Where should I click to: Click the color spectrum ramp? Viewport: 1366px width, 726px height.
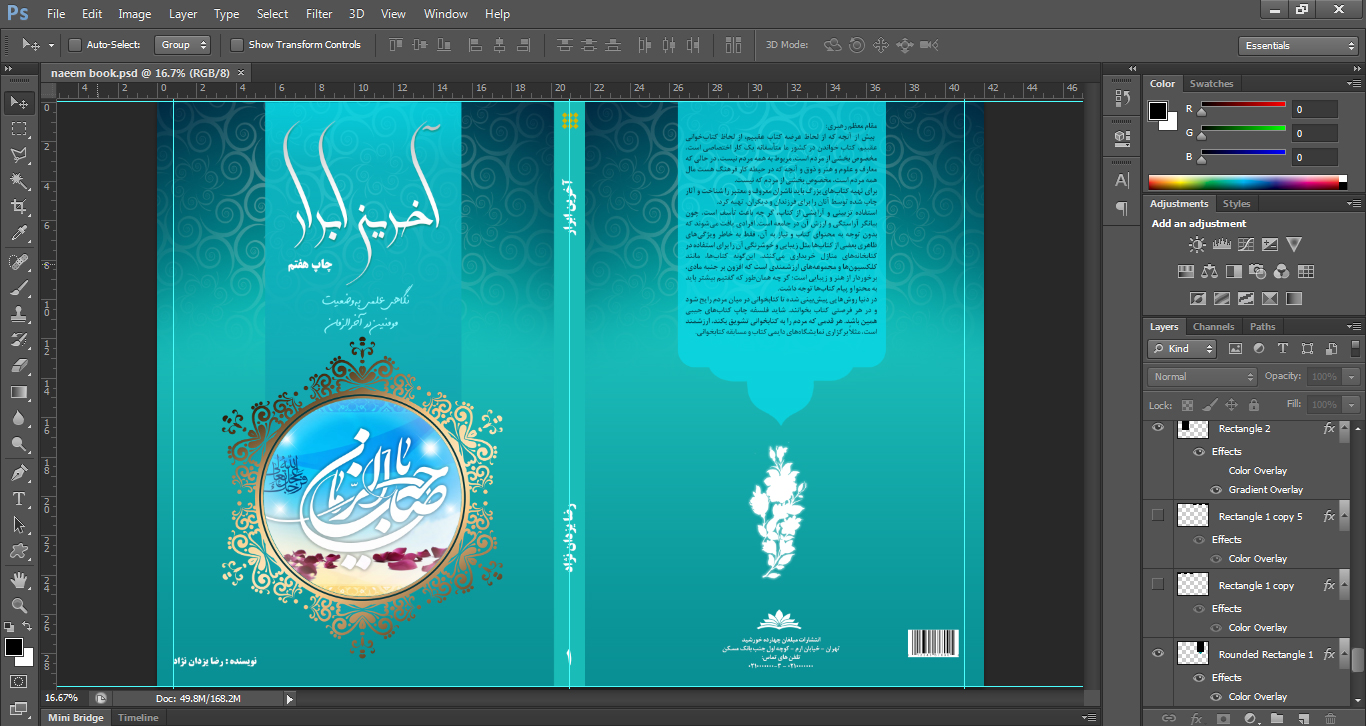click(x=1246, y=182)
